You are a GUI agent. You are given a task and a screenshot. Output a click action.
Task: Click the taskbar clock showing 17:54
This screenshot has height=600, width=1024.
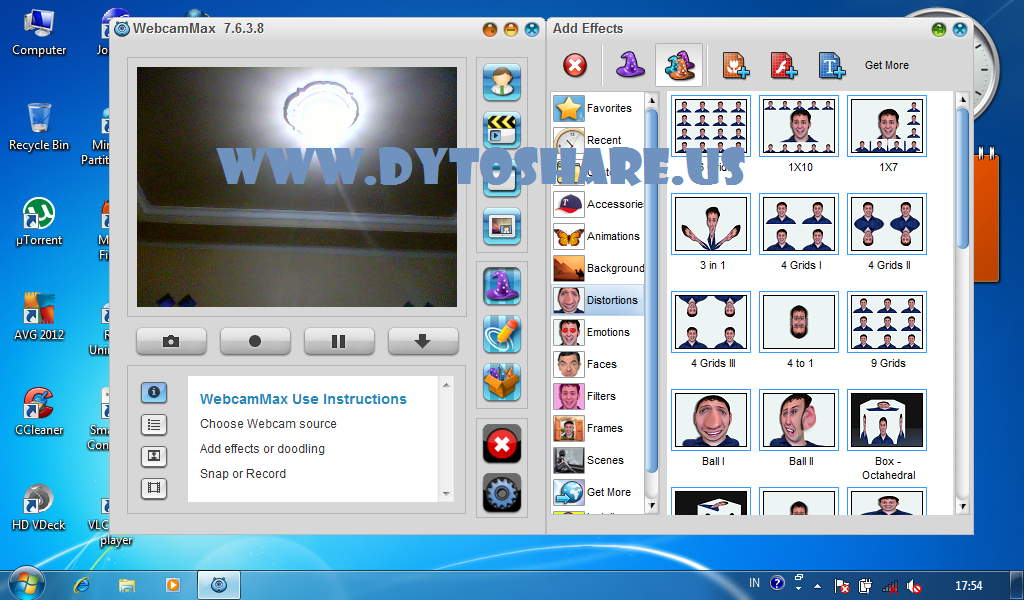[x=968, y=586]
